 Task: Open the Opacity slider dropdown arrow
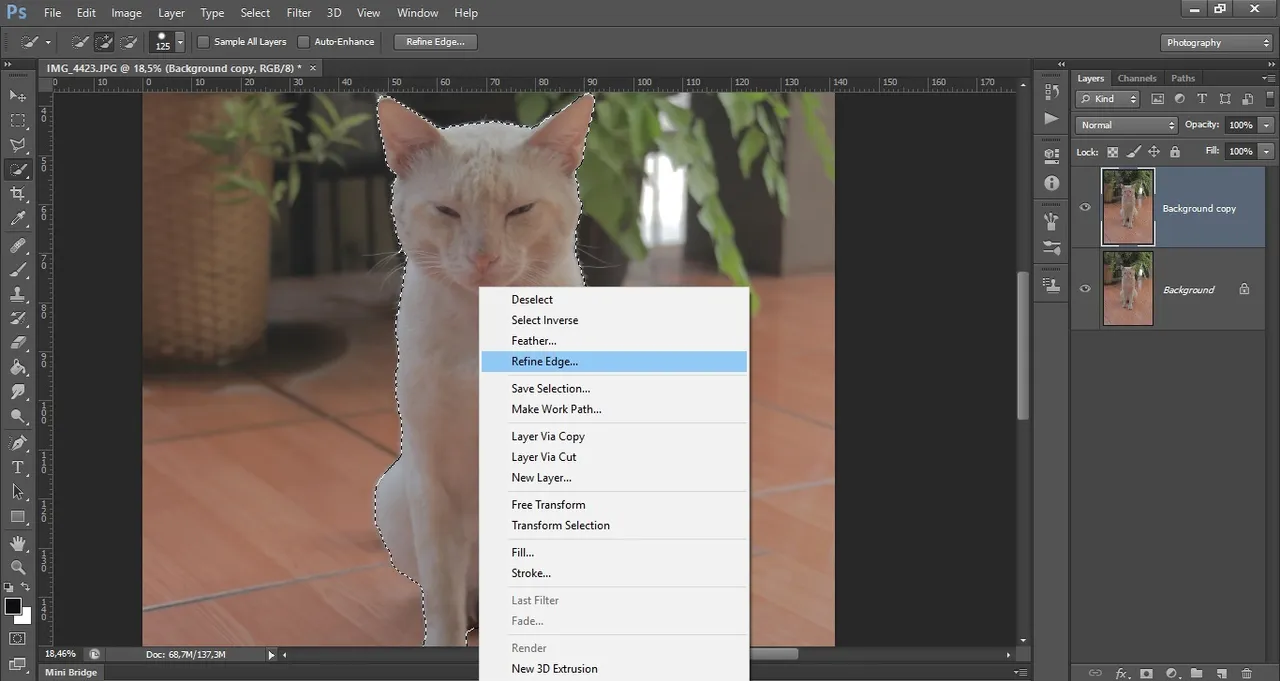tap(1267, 125)
